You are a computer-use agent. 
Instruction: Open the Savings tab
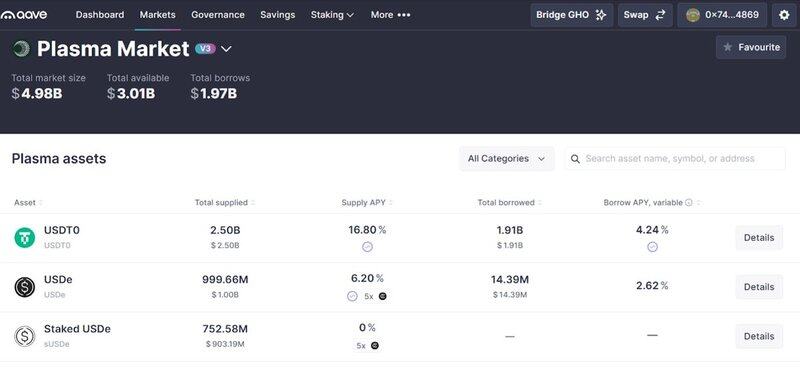(278, 15)
